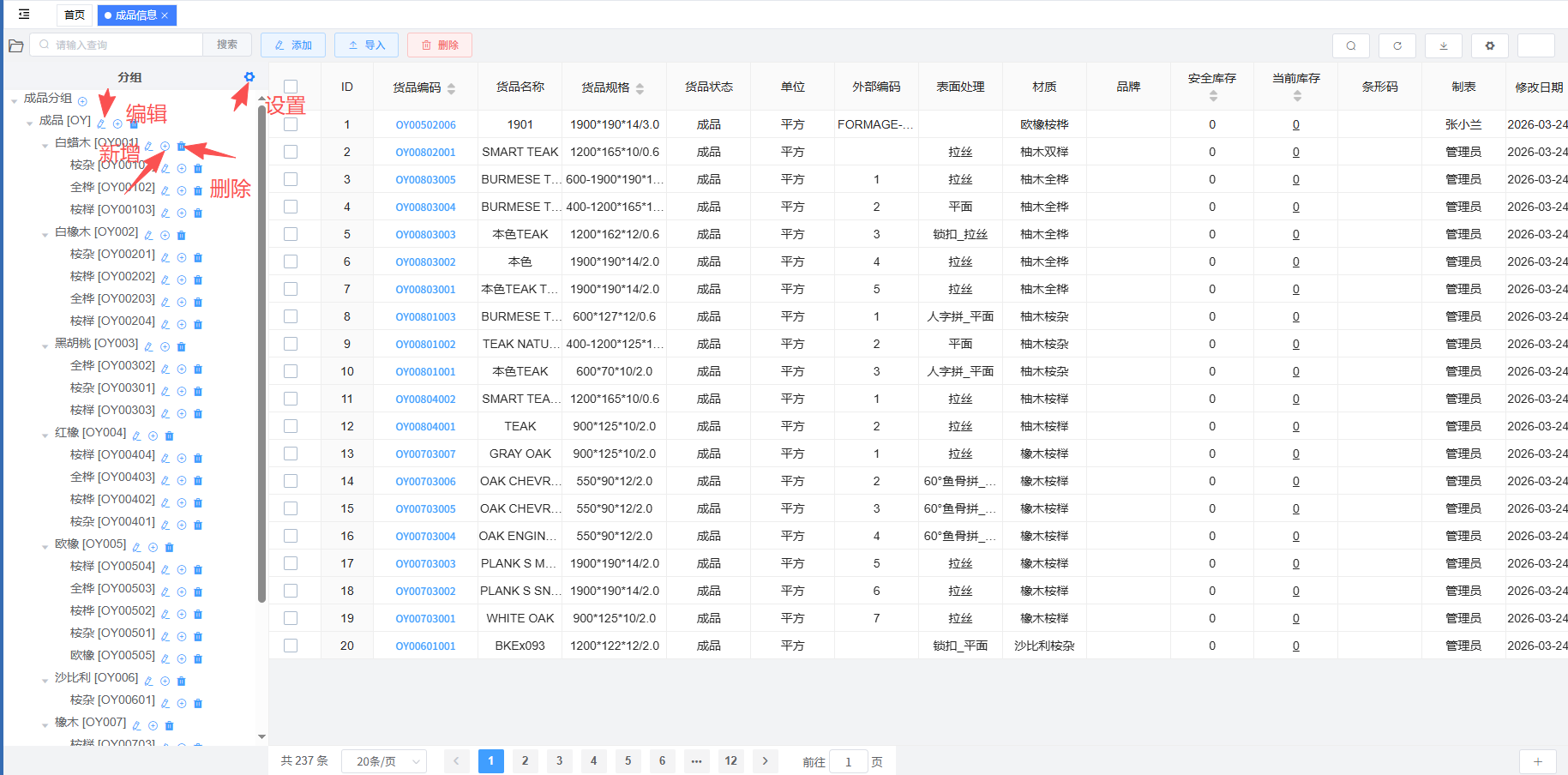Open group settings with the blue gear icon
This screenshot has width=1568, height=775.
pyautogui.click(x=249, y=77)
